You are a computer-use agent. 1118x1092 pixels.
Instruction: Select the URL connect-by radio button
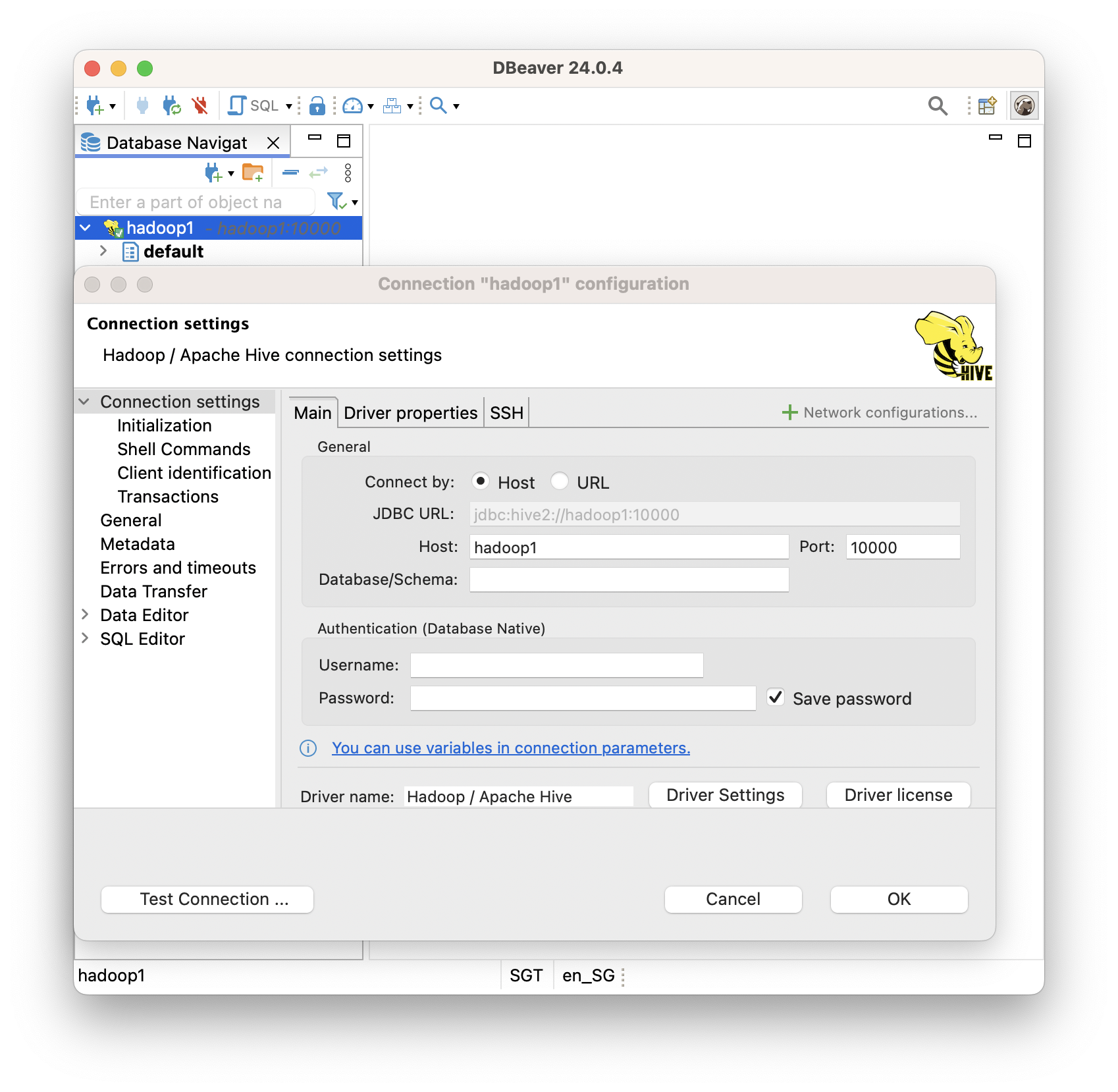click(x=560, y=481)
